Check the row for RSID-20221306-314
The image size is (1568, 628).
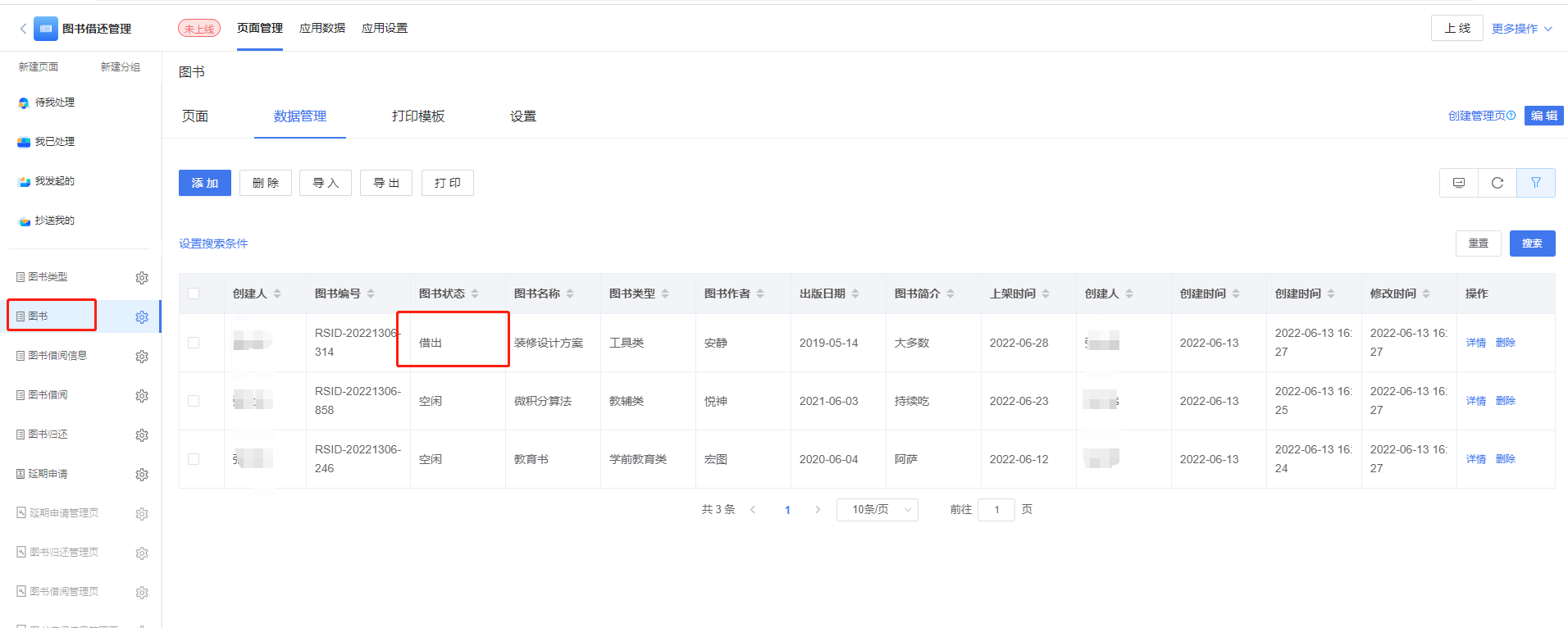point(194,343)
